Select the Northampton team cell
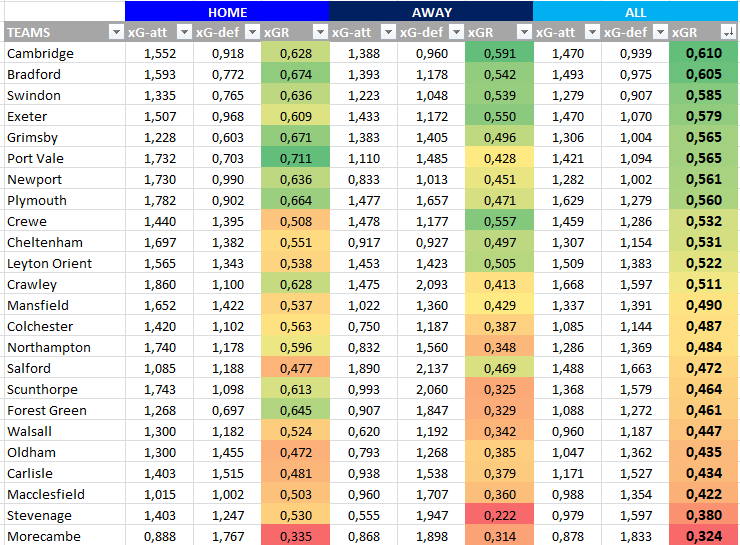 pyautogui.click(x=64, y=347)
